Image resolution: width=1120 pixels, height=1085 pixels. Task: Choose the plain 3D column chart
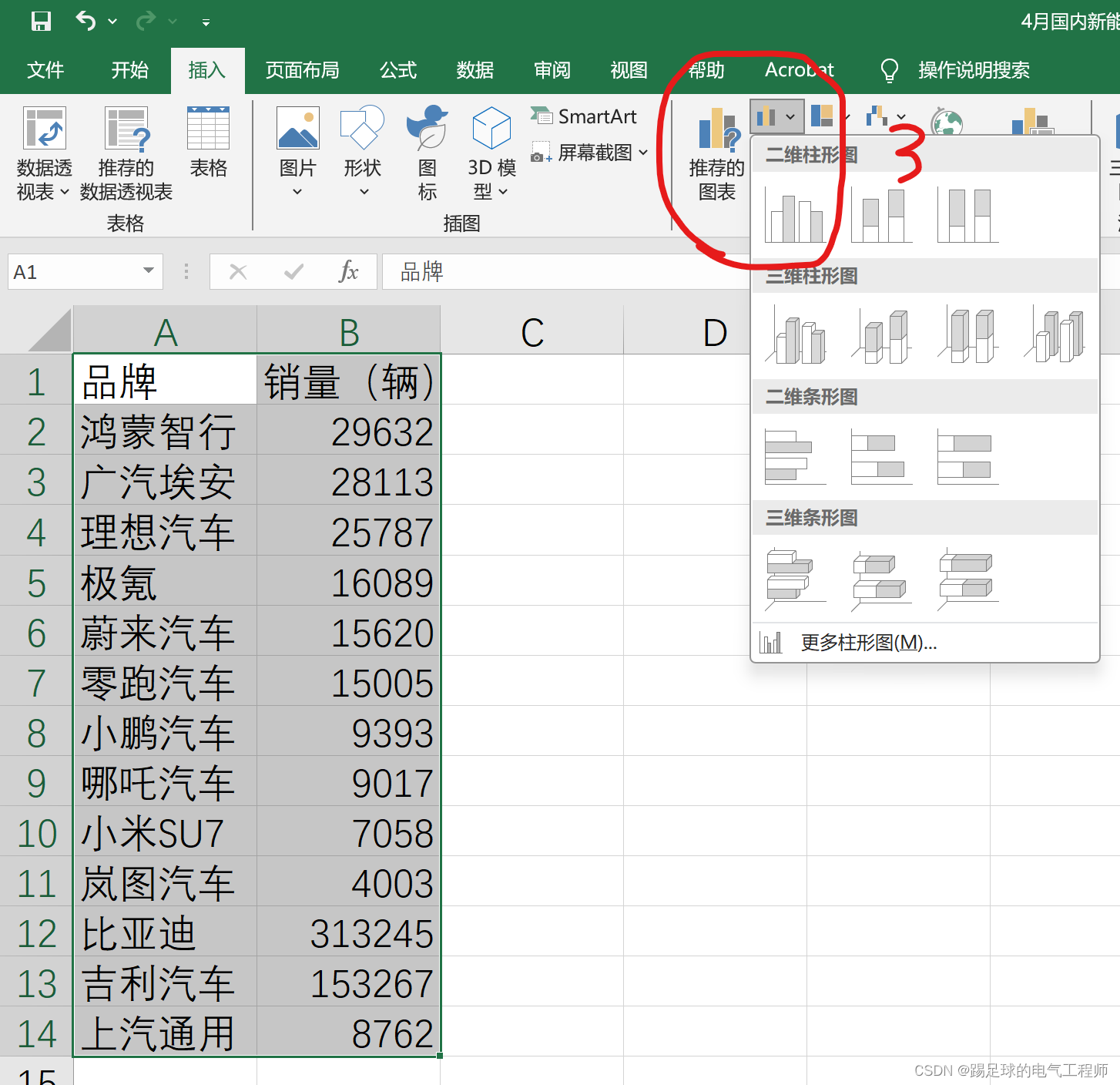tap(1055, 335)
